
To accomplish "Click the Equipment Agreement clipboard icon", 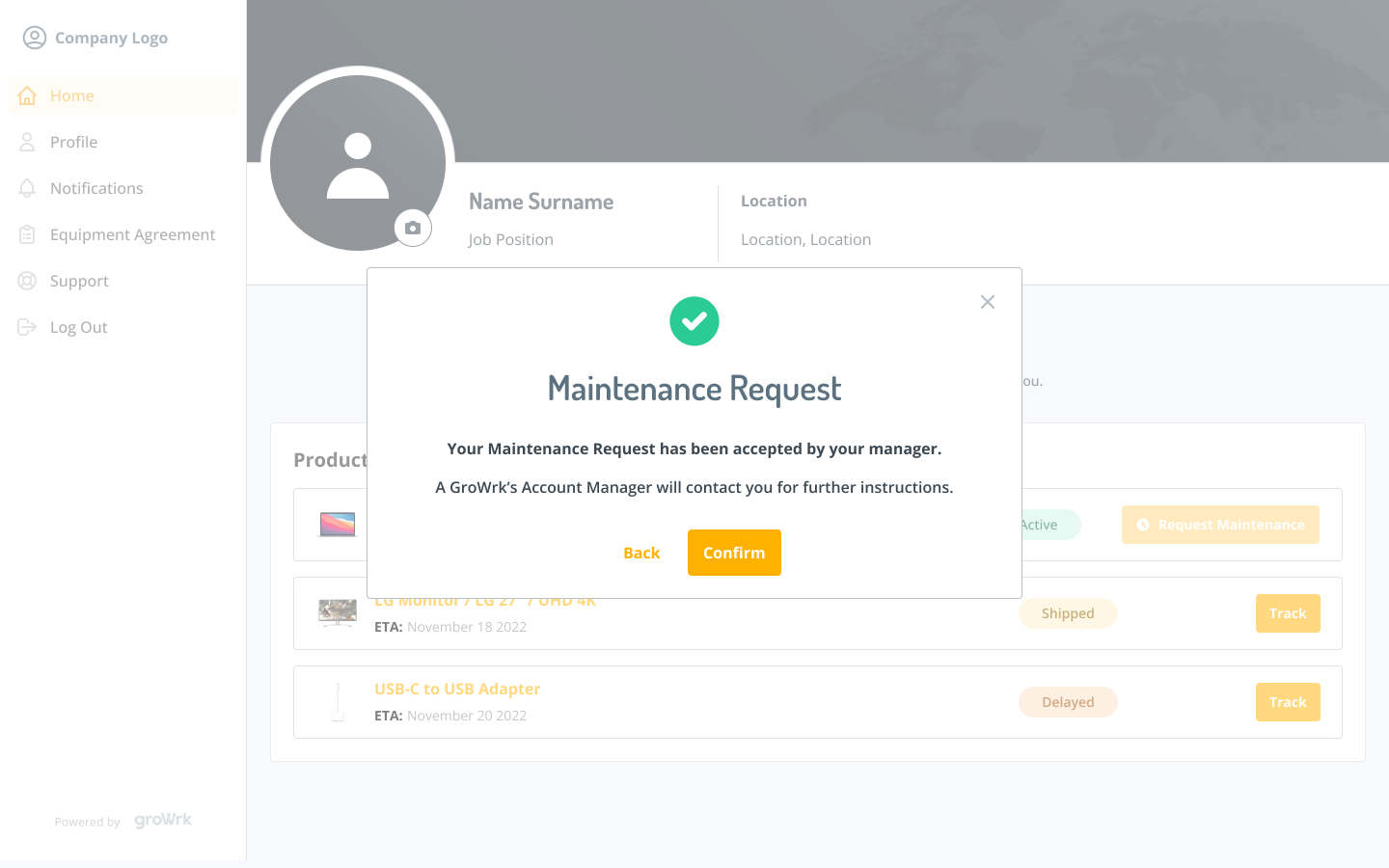I will point(28,234).
